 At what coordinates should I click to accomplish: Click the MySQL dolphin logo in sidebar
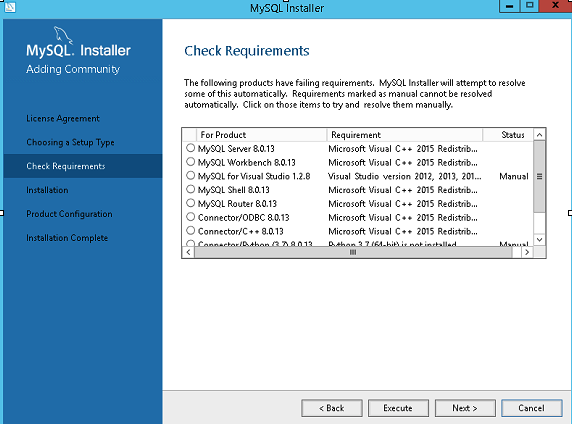tap(63, 35)
